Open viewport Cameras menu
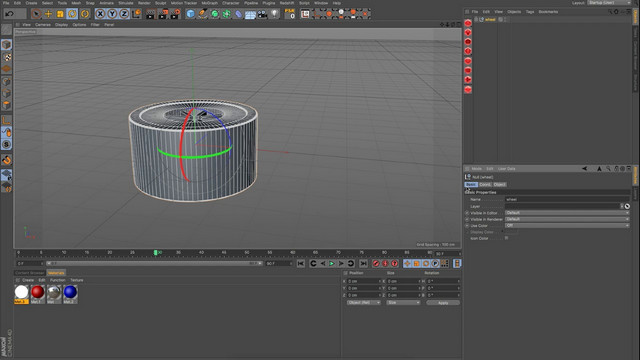Screen dimensions: 640x360 pos(43,24)
